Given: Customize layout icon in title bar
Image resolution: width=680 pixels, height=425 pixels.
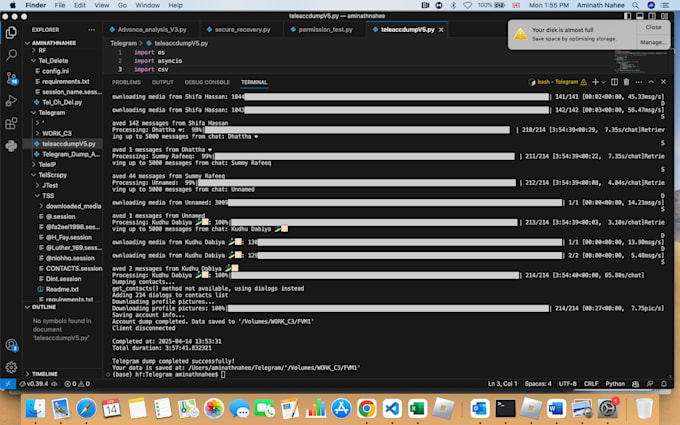Looking at the screenshot, I should coord(664,16).
